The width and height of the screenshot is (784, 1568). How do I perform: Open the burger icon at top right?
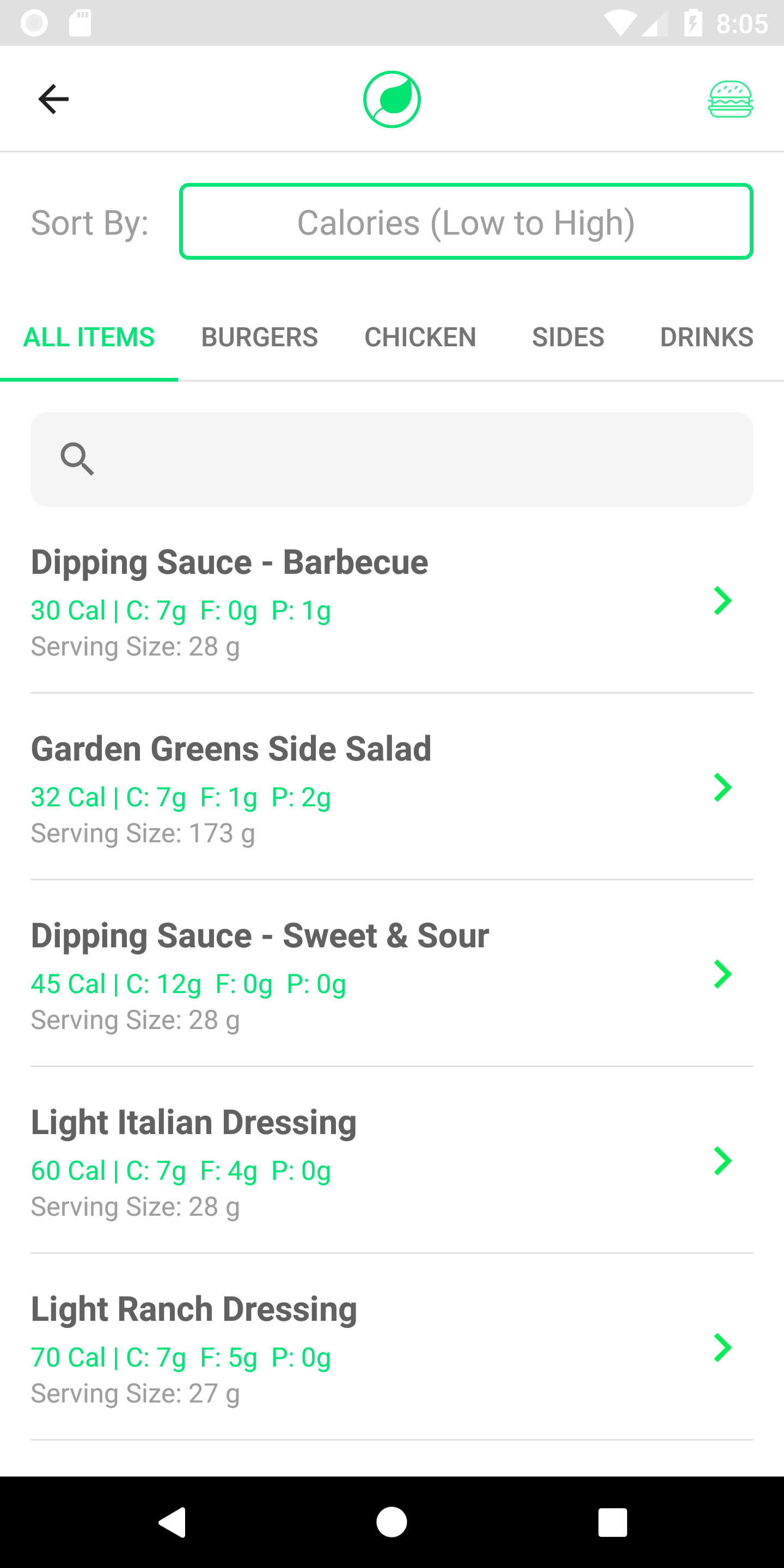point(731,99)
